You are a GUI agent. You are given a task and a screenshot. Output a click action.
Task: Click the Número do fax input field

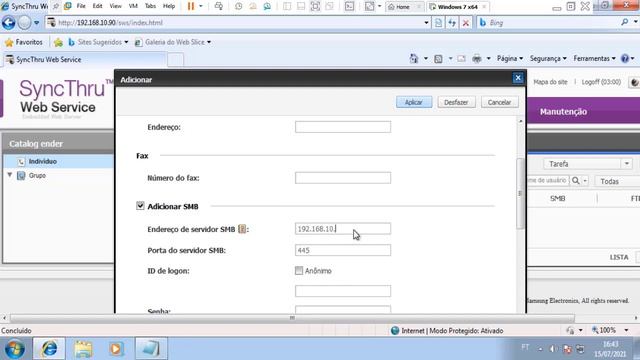[342, 178]
